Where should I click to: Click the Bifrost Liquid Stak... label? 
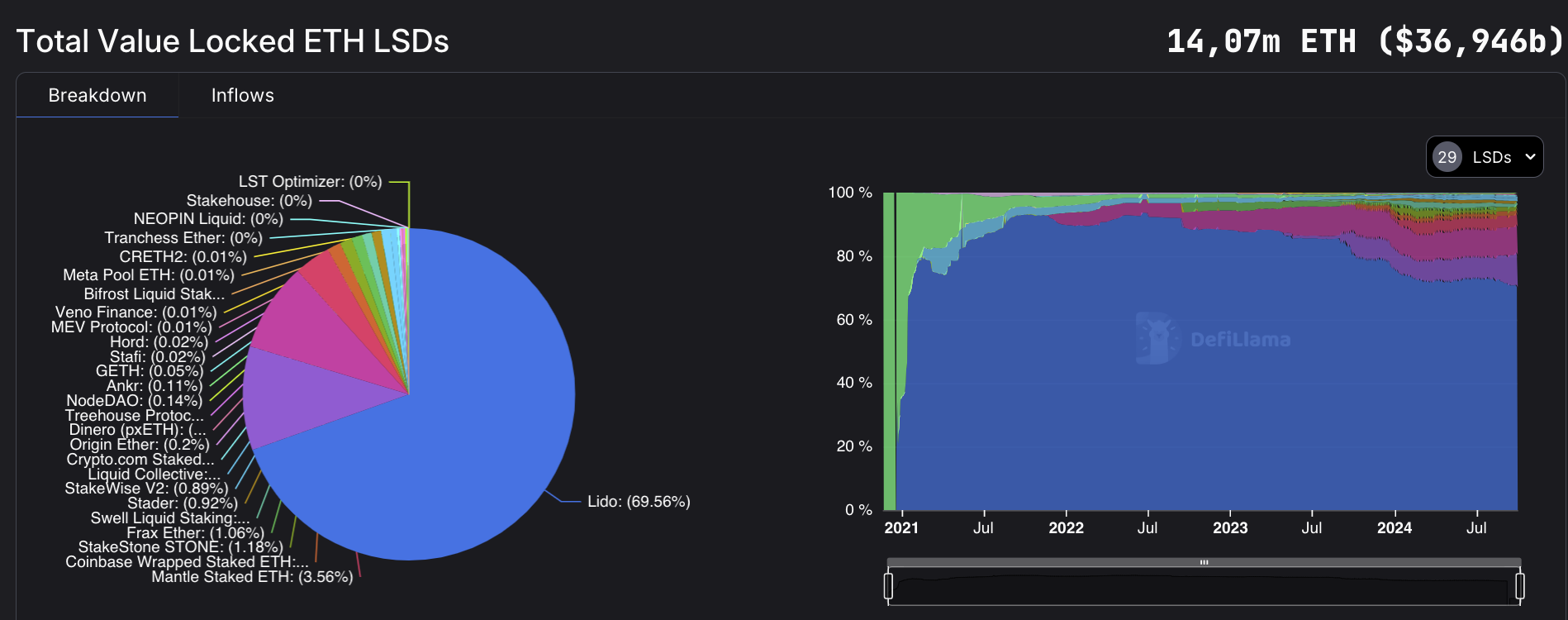(154, 294)
